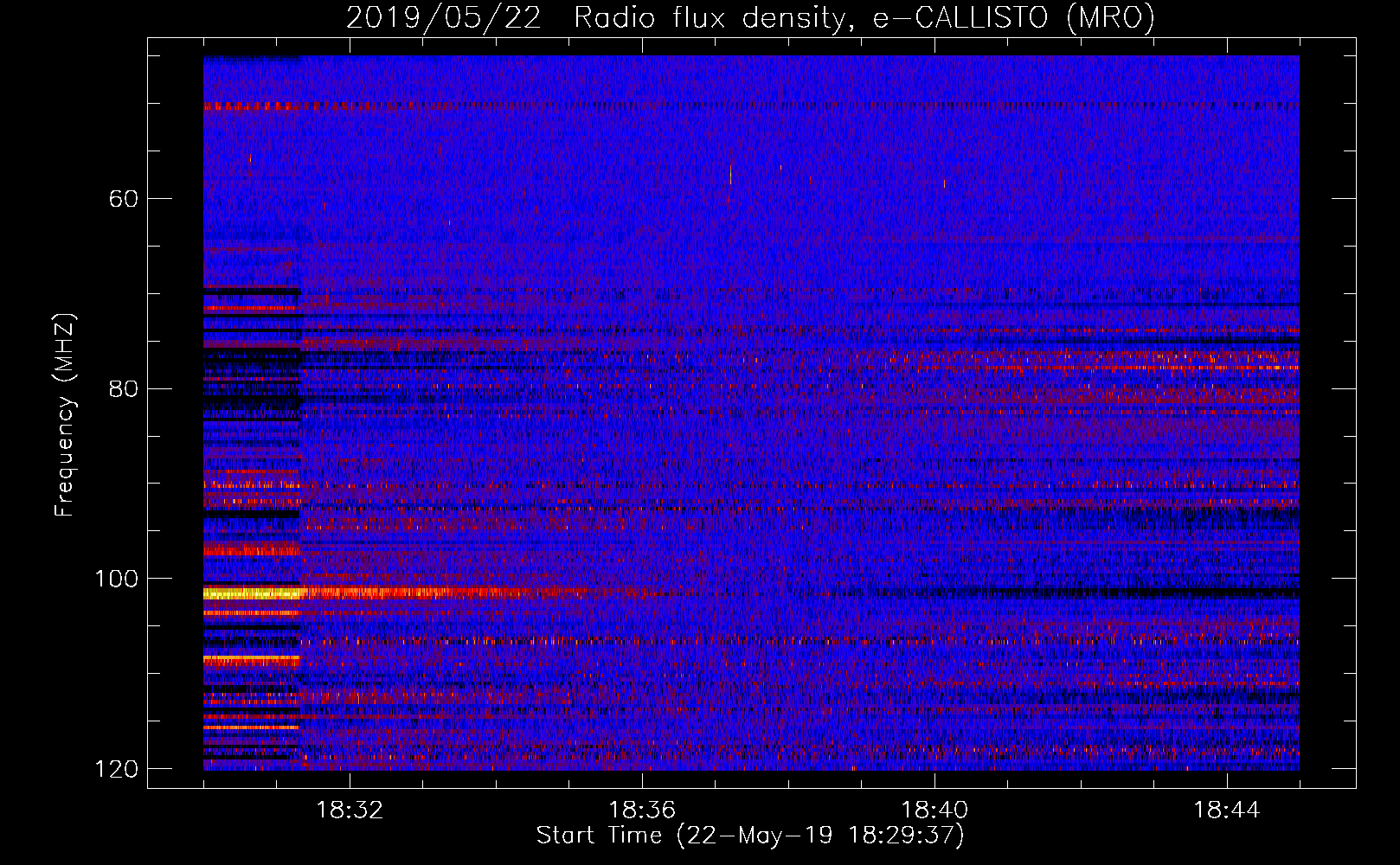Click the "18:44" time tick label
This screenshot has width=1400, height=865.
tap(1227, 811)
